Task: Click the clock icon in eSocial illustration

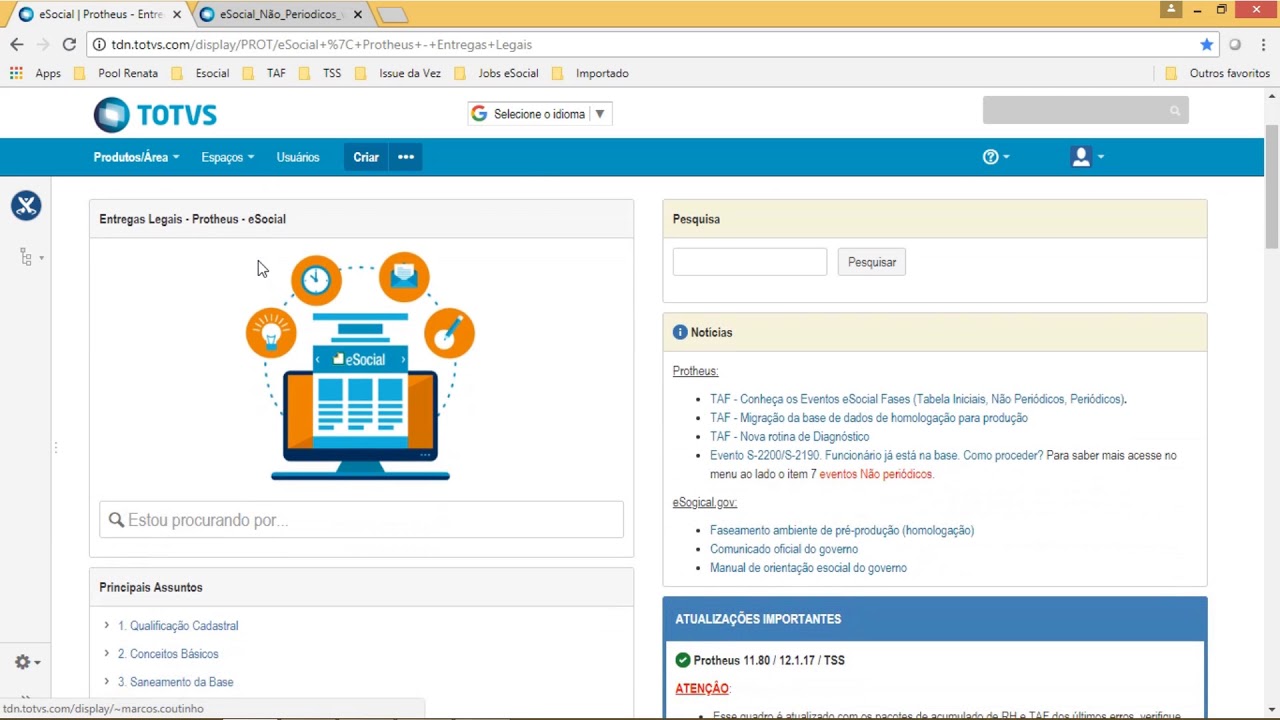Action: coord(316,280)
